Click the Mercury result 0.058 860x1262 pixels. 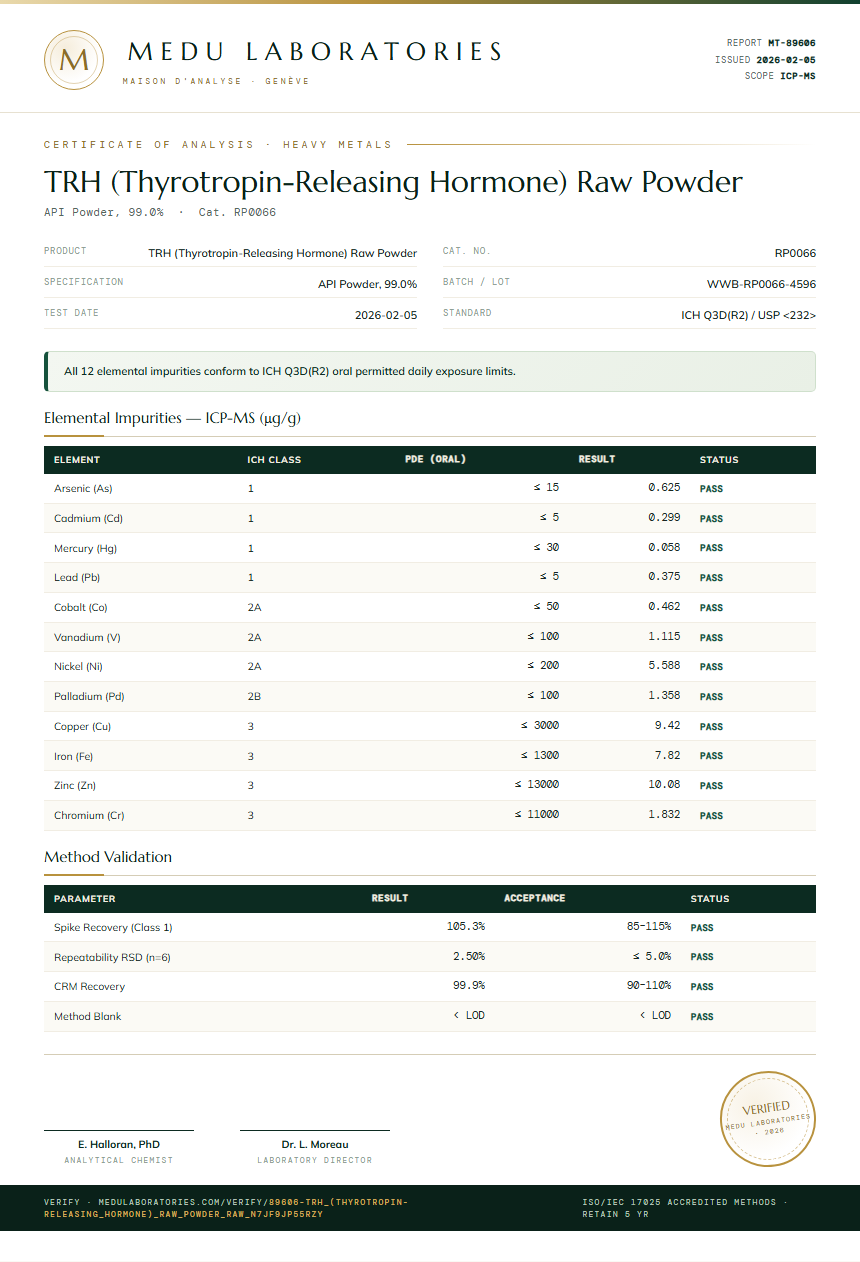[664, 548]
